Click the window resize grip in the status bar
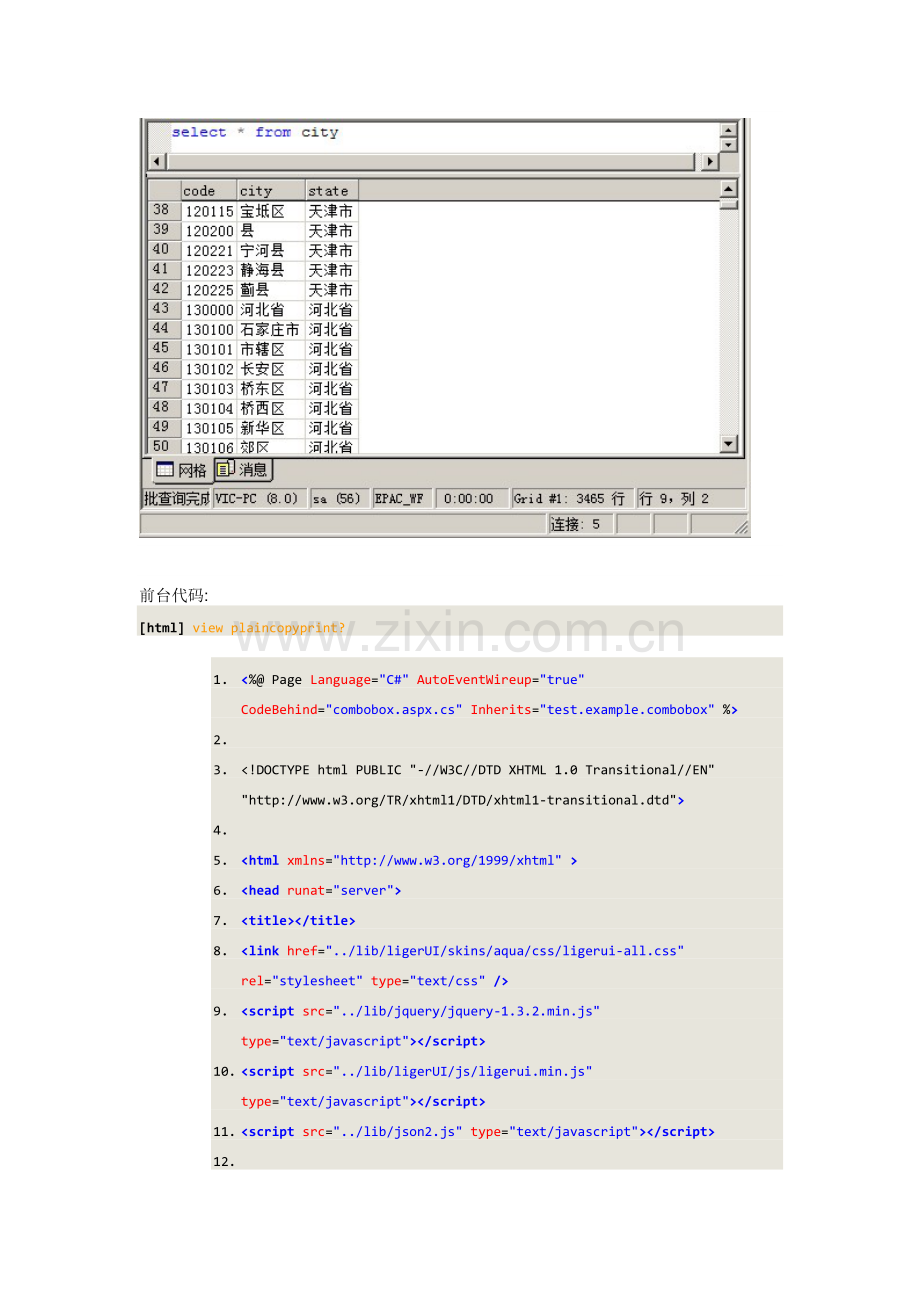Viewport: 920px width, 1302px height. (x=741, y=526)
